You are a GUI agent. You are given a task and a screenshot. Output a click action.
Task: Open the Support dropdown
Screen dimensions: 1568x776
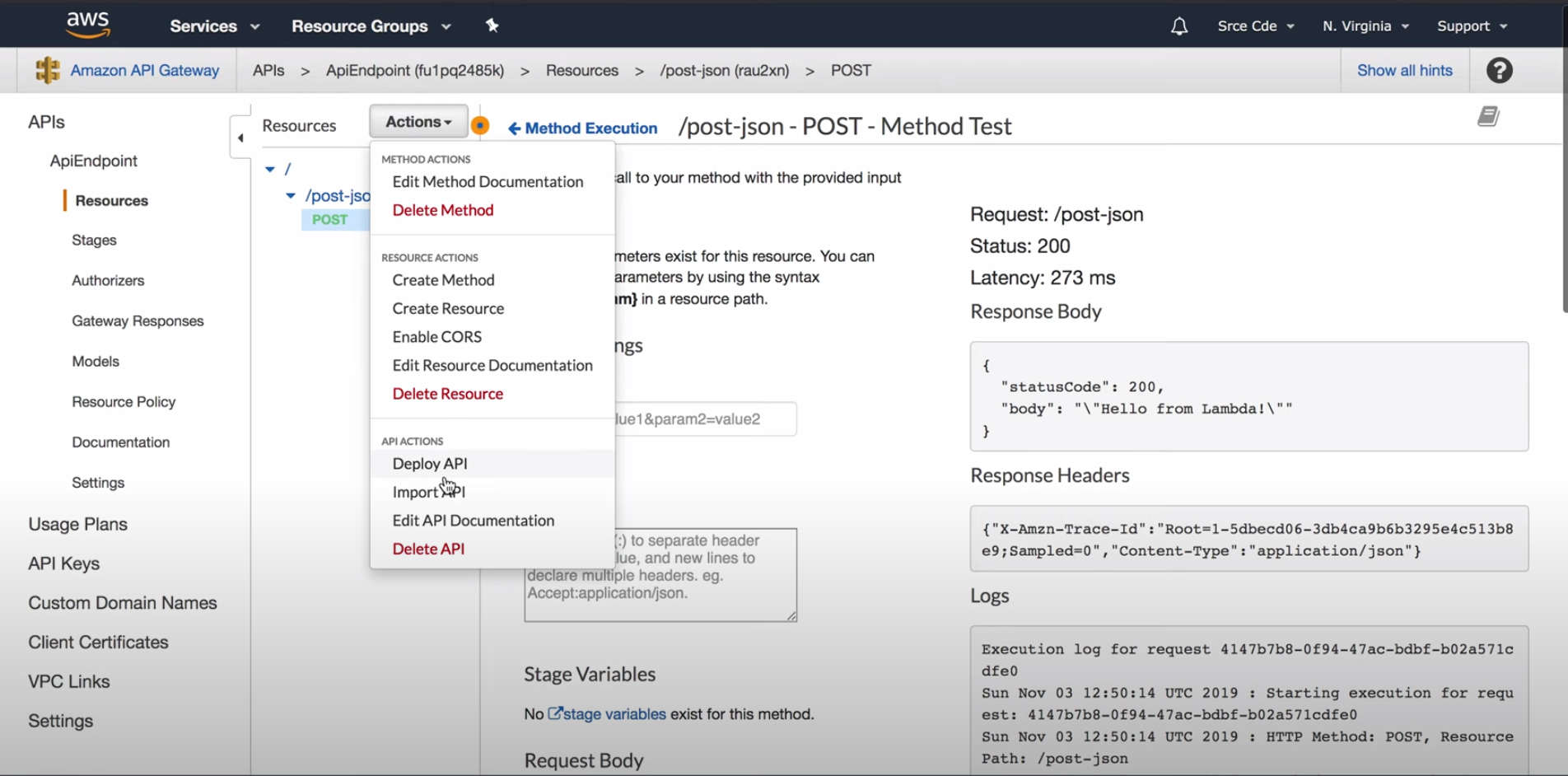1472,26
